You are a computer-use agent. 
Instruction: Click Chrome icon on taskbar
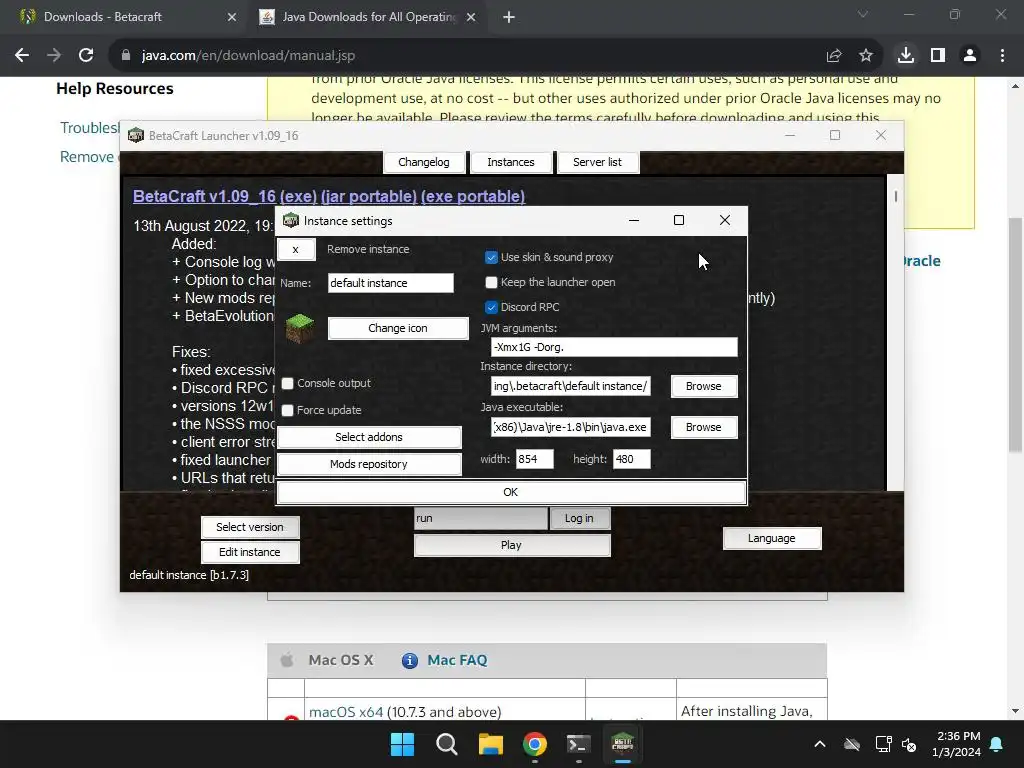pyautogui.click(x=535, y=744)
